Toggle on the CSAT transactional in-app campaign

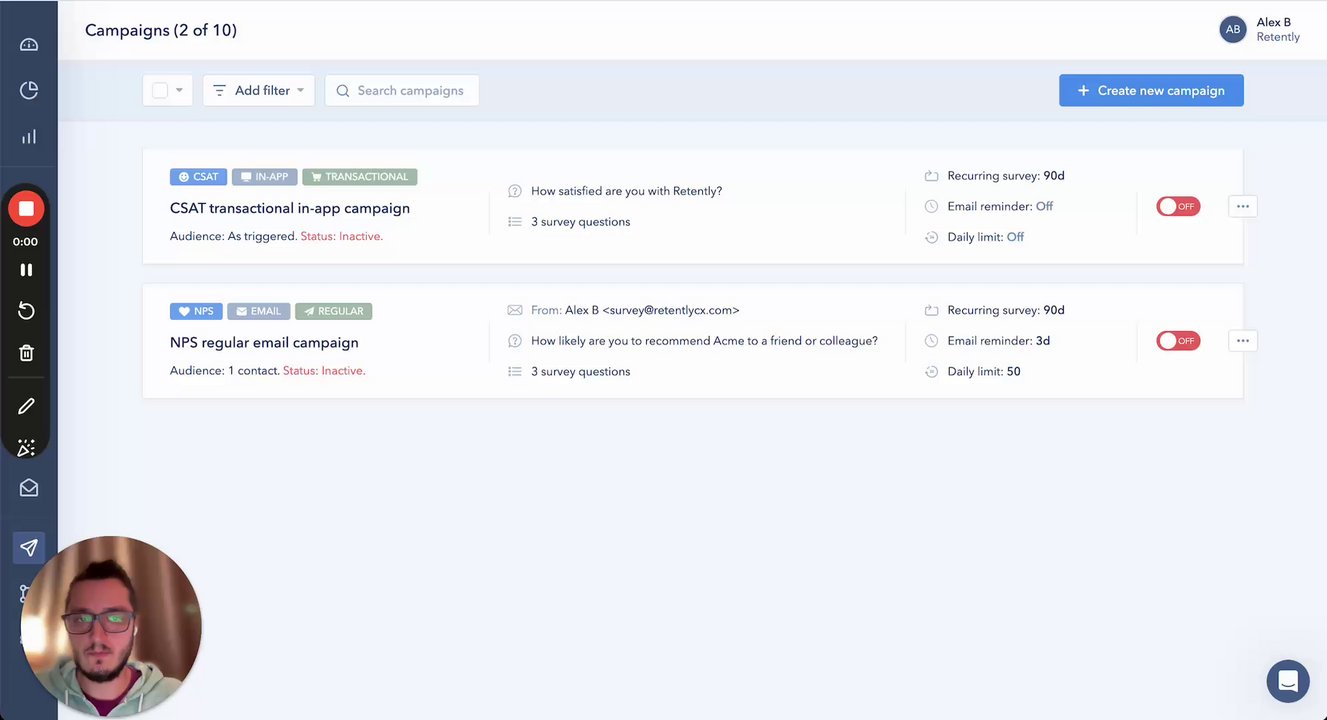pyautogui.click(x=1178, y=207)
